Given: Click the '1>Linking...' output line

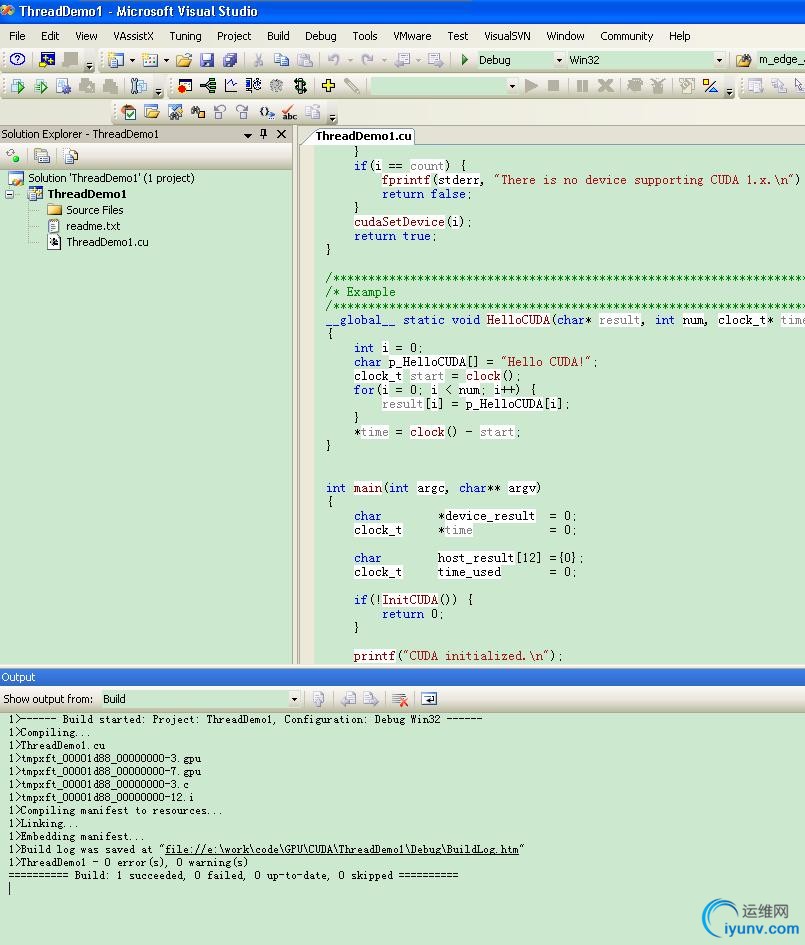Looking at the screenshot, I should pyautogui.click(x=43, y=823).
